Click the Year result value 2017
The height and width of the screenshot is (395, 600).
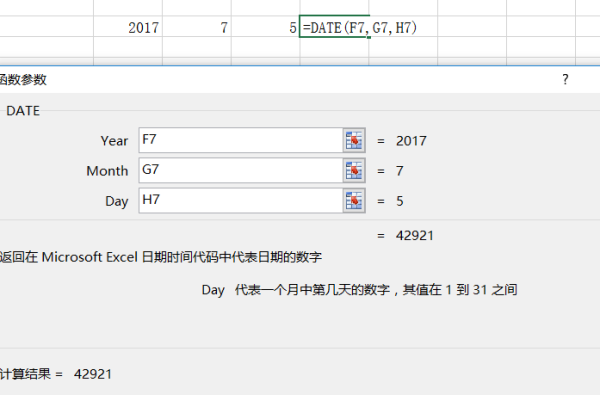[411, 141]
